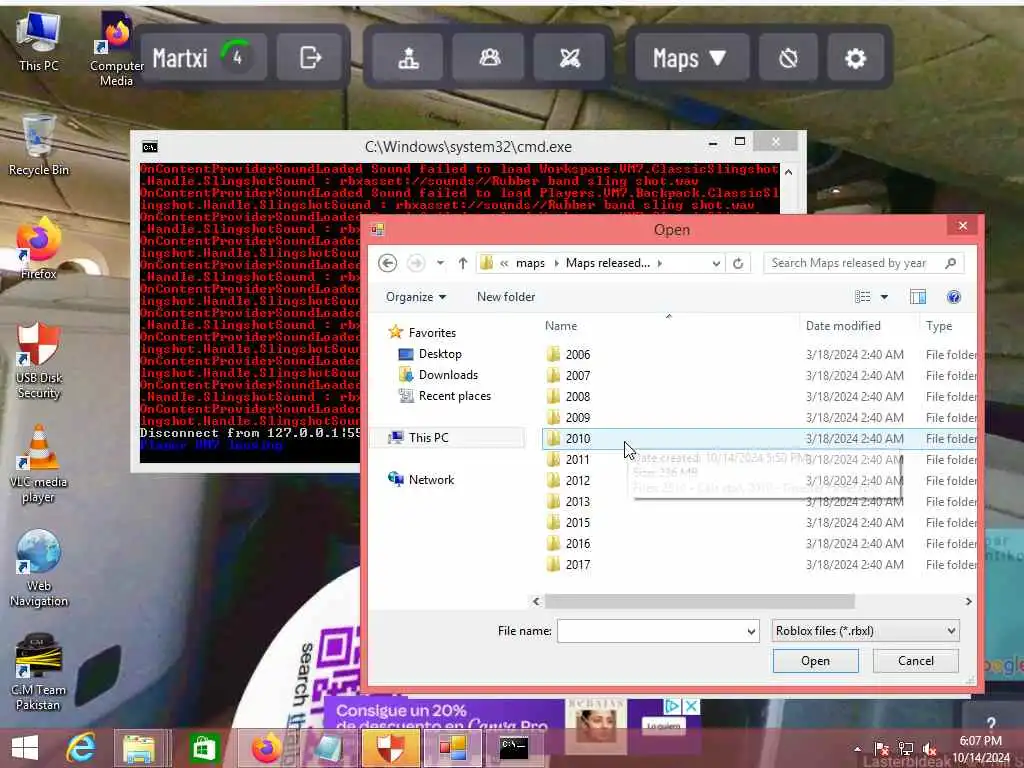Select the 2010 folder

(x=759, y=438)
